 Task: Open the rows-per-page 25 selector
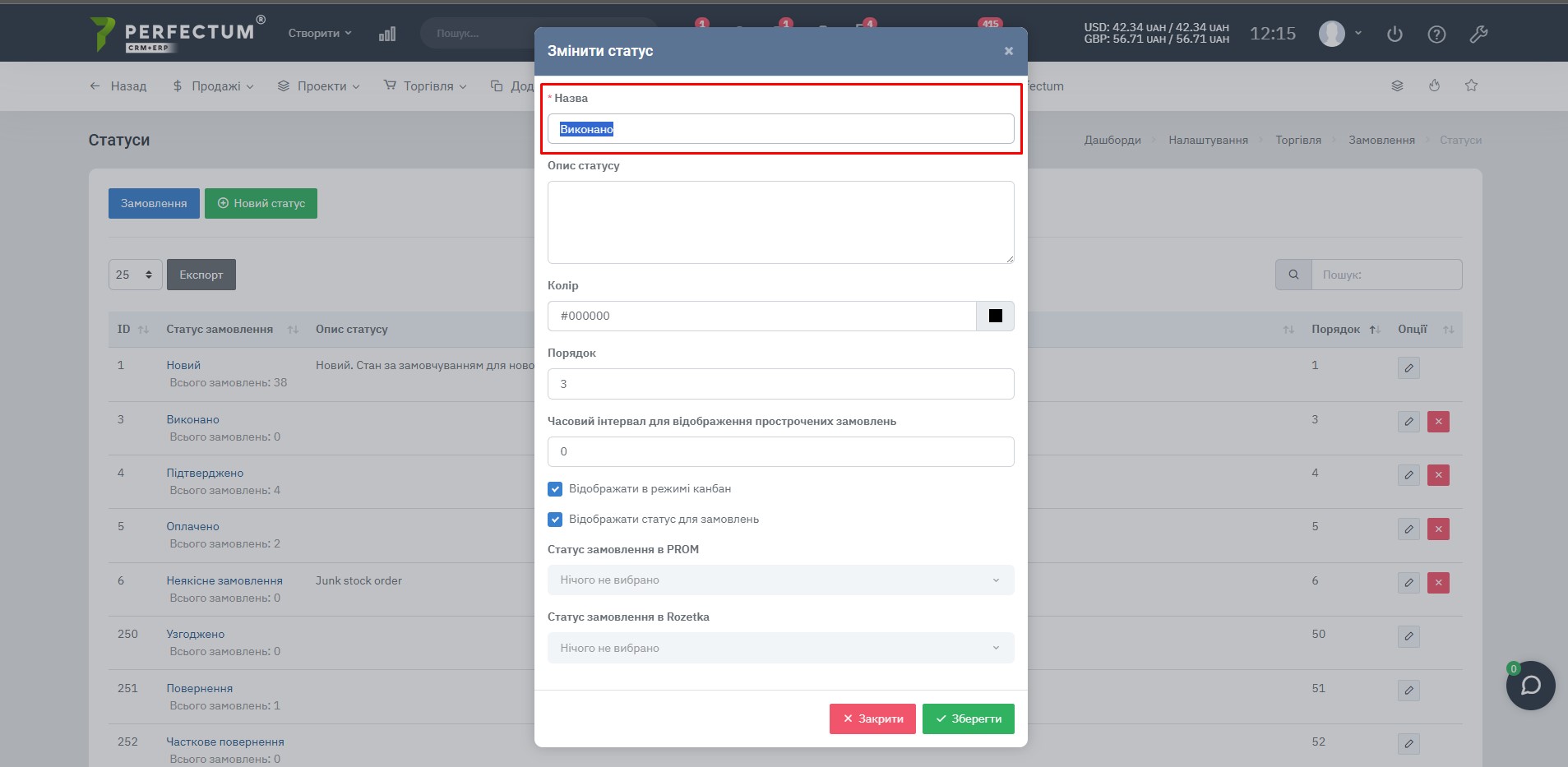(x=135, y=275)
